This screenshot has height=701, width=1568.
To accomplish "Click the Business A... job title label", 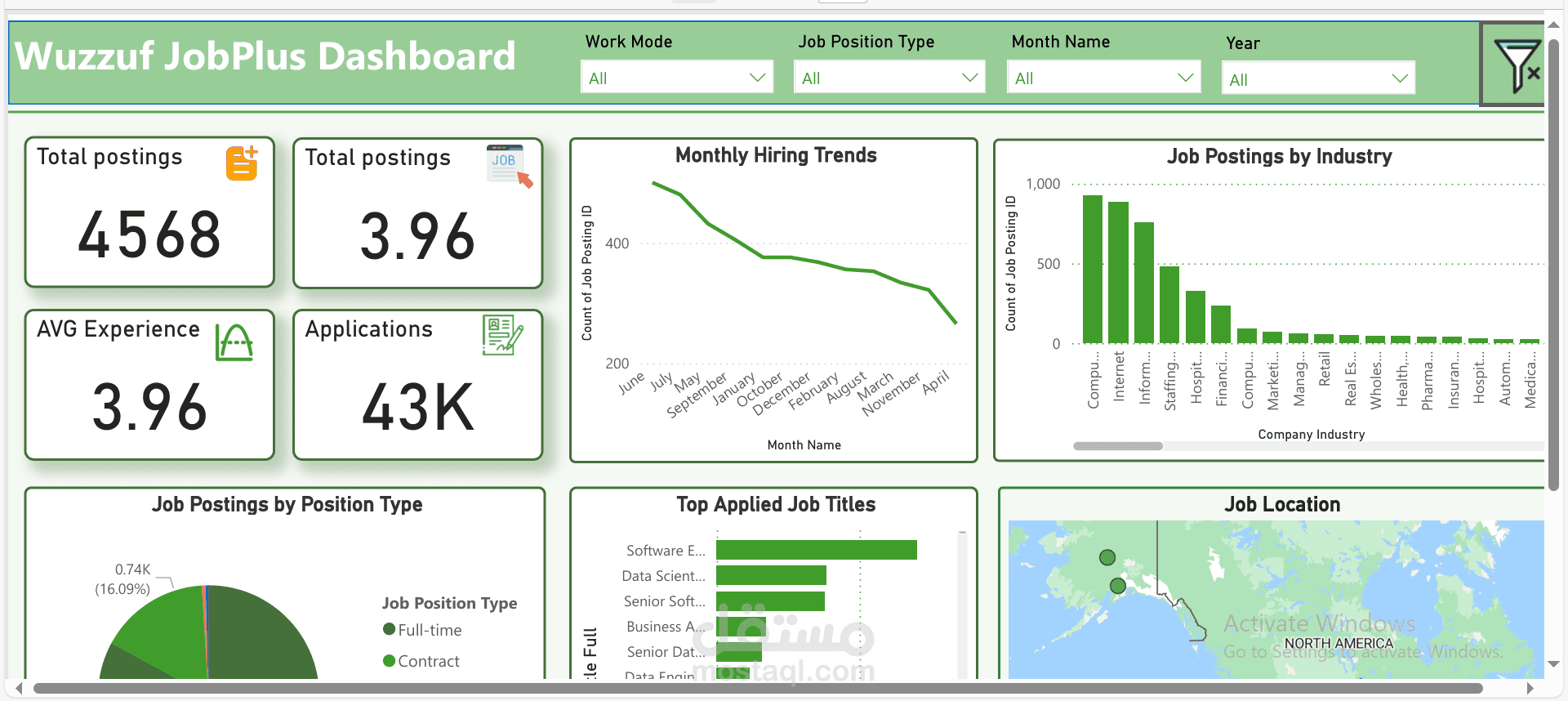I will pyautogui.click(x=666, y=626).
